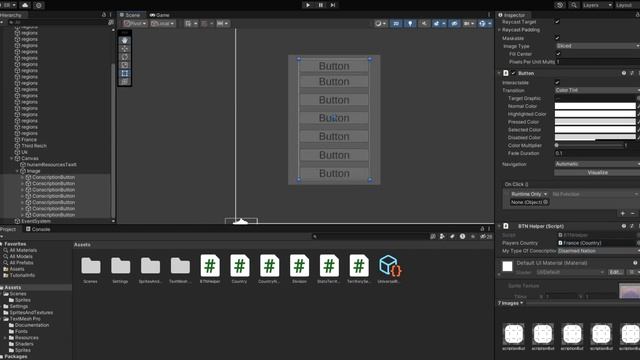Select the Hand view tool
This screenshot has height=360, width=640.
click(125, 40)
